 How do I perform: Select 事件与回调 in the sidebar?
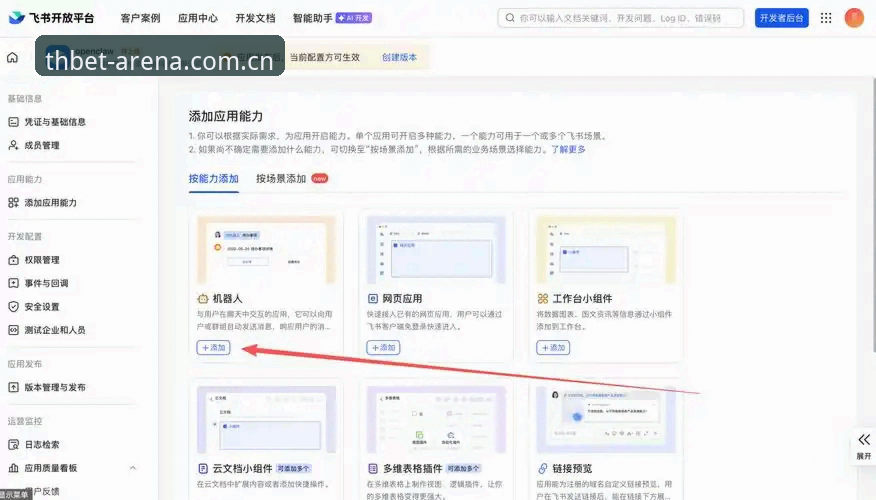pyautogui.click(x=46, y=283)
